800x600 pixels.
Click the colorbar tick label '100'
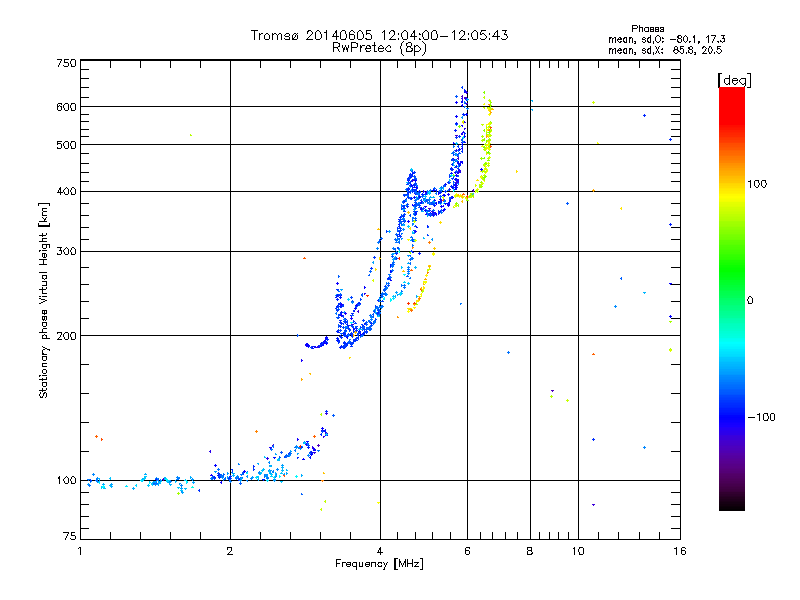(x=757, y=184)
